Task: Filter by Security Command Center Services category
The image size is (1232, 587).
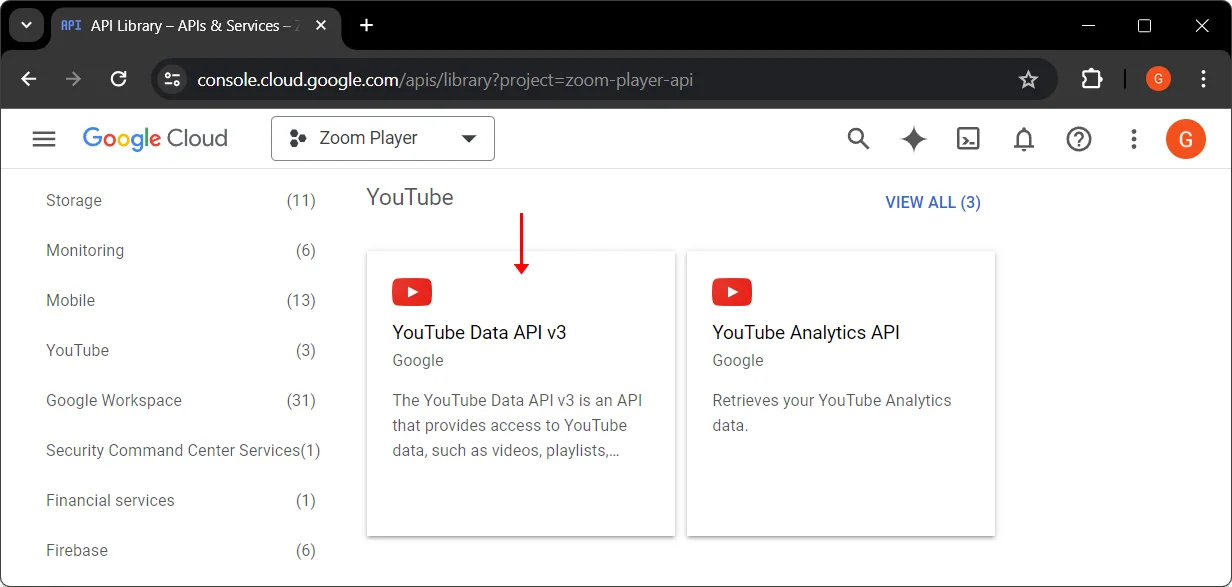Action: tap(181, 450)
